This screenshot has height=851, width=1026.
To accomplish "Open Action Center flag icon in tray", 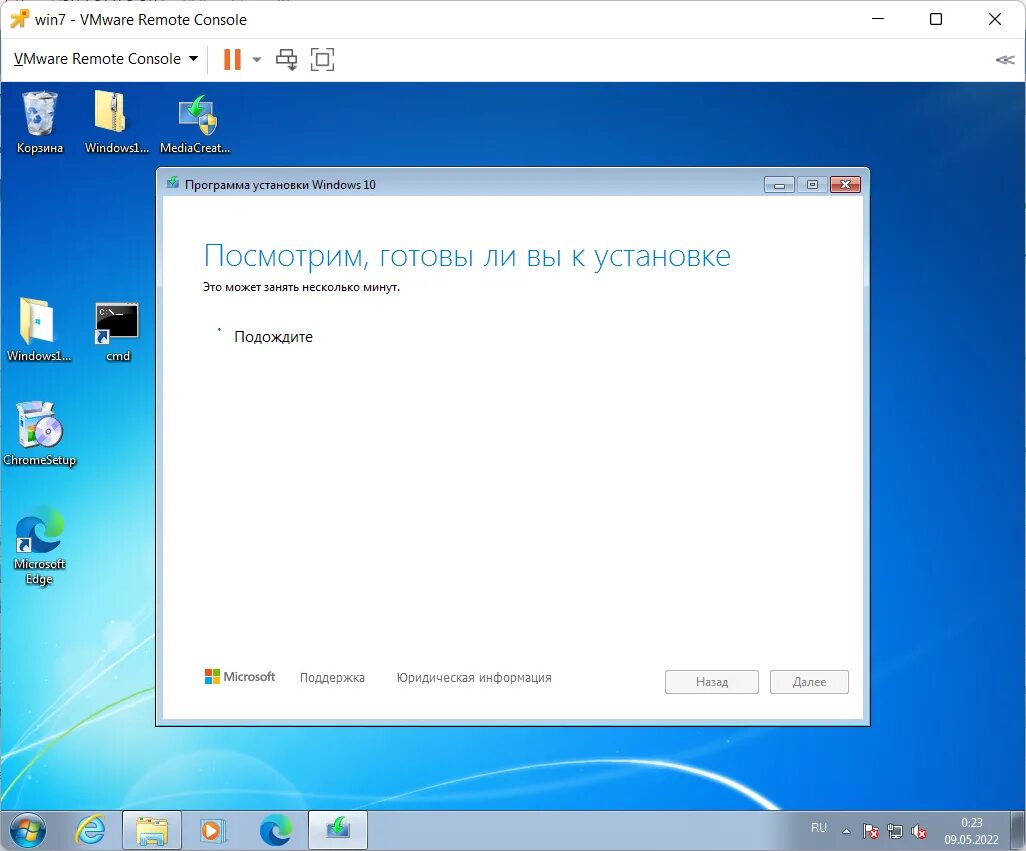I will coord(870,831).
